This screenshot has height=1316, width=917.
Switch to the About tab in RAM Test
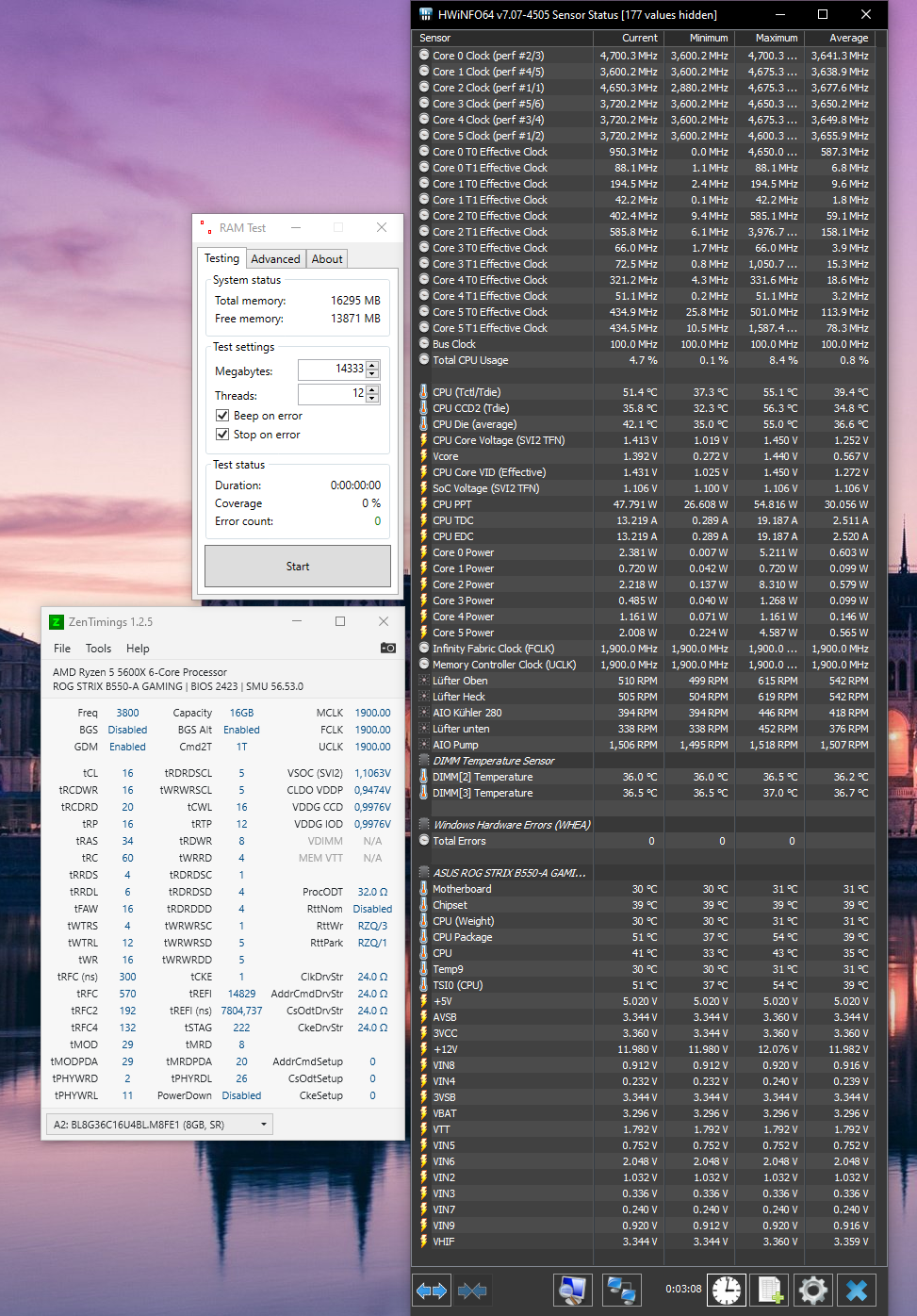coord(327,259)
